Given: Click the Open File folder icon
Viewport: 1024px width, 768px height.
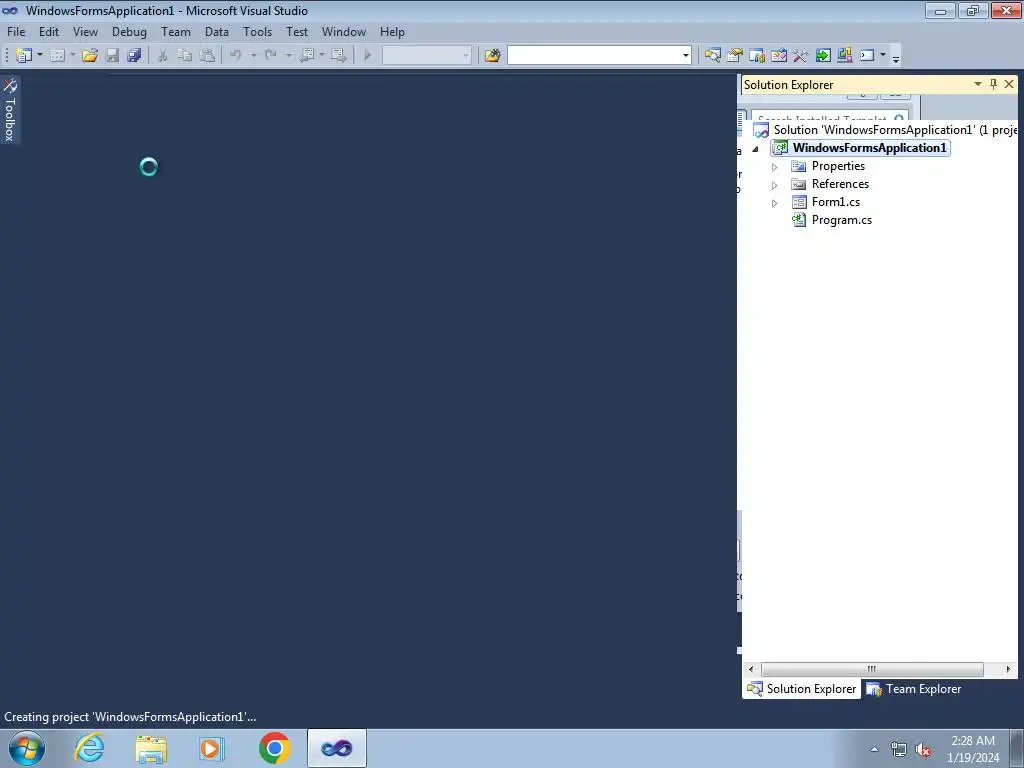Looking at the screenshot, I should pos(89,56).
